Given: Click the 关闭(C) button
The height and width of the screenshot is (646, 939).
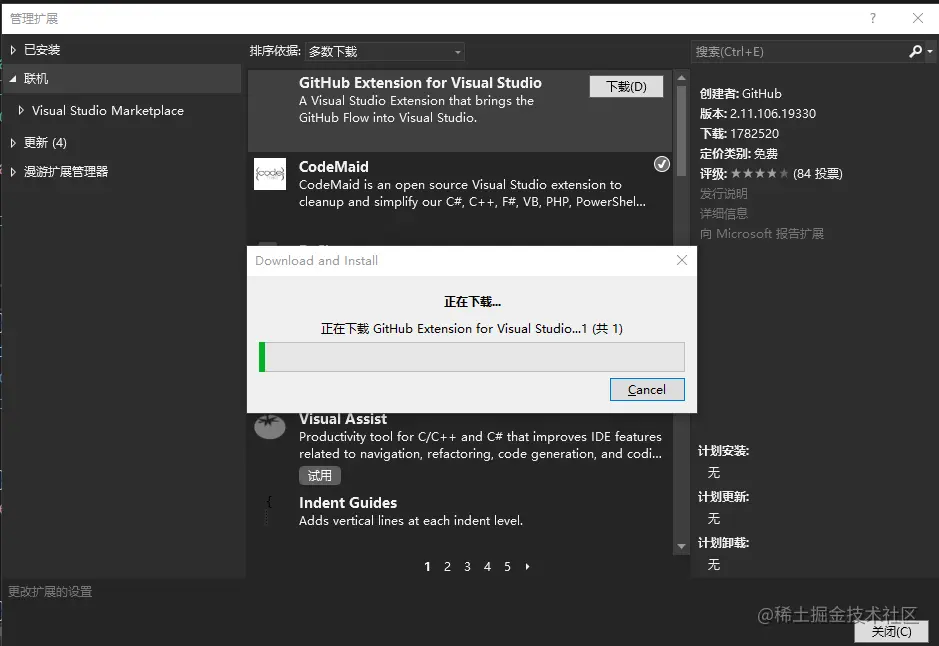Looking at the screenshot, I should pos(891,632).
